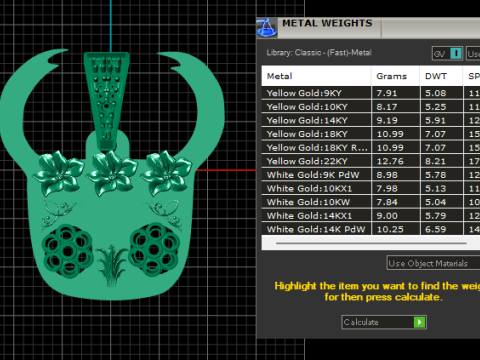Click the green arrow on Calculate

(x=420, y=322)
